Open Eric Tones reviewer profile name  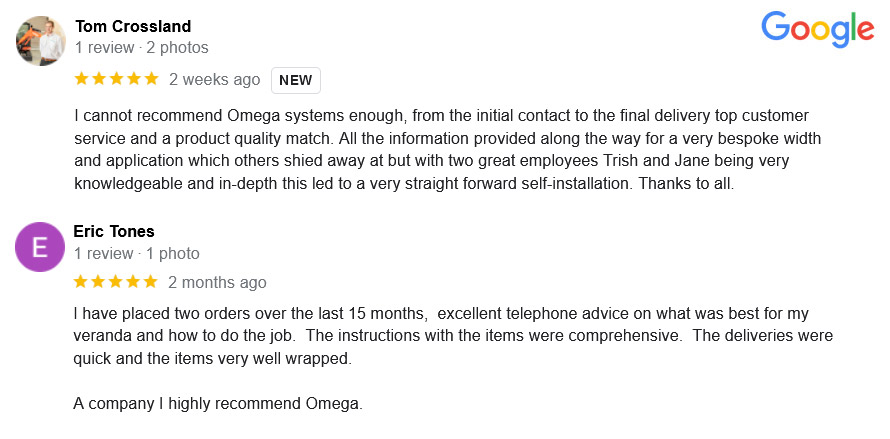tap(114, 231)
